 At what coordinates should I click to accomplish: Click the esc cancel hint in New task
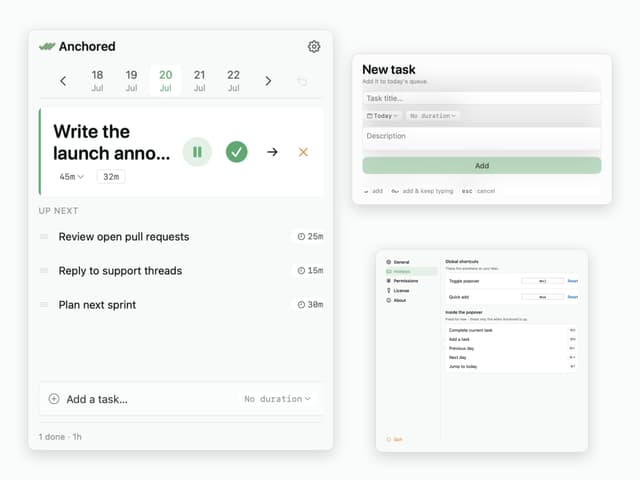[x=478, y=191]
